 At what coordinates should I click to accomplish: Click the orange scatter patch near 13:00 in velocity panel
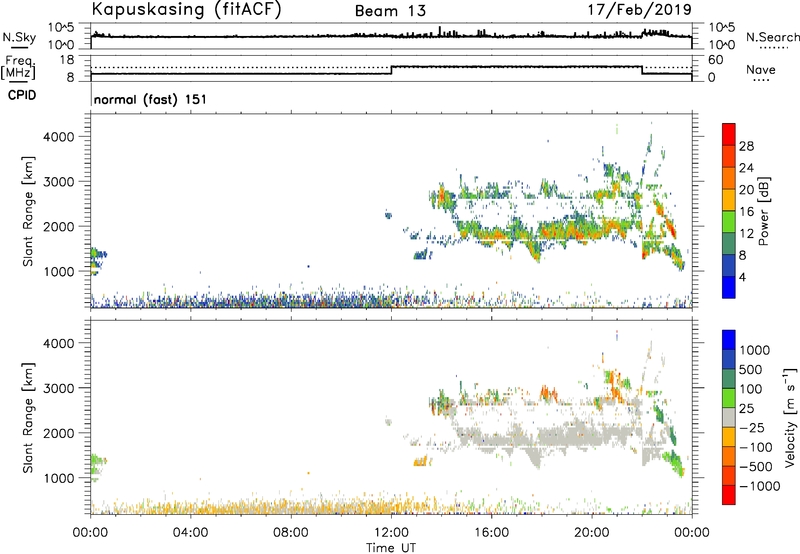[x=420, y=462]
